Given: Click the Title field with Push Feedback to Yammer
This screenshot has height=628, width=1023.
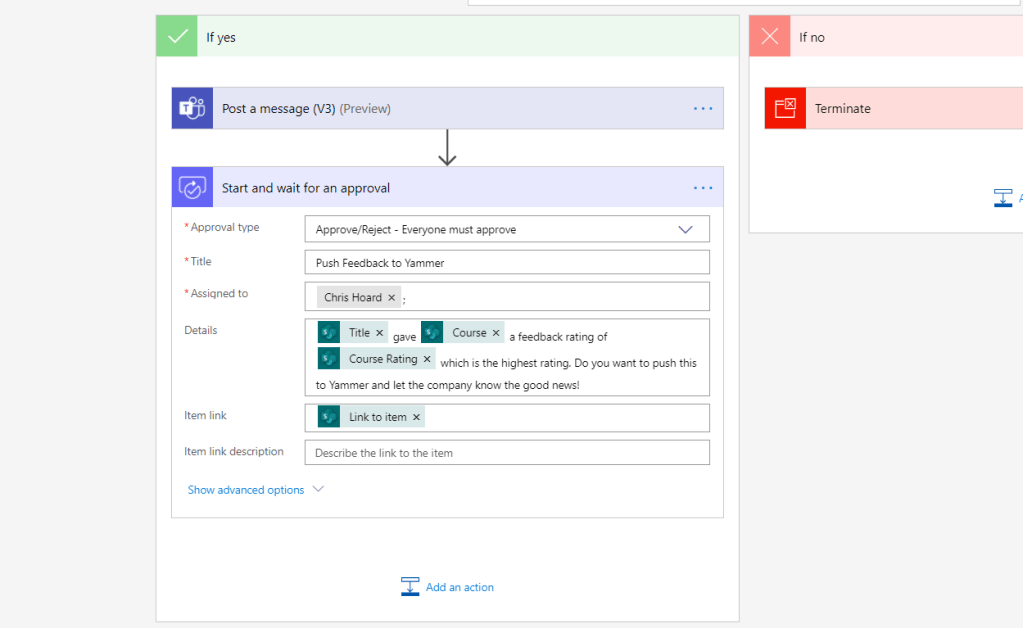Looking at the screenshot, I should click(x=507, y=263).
